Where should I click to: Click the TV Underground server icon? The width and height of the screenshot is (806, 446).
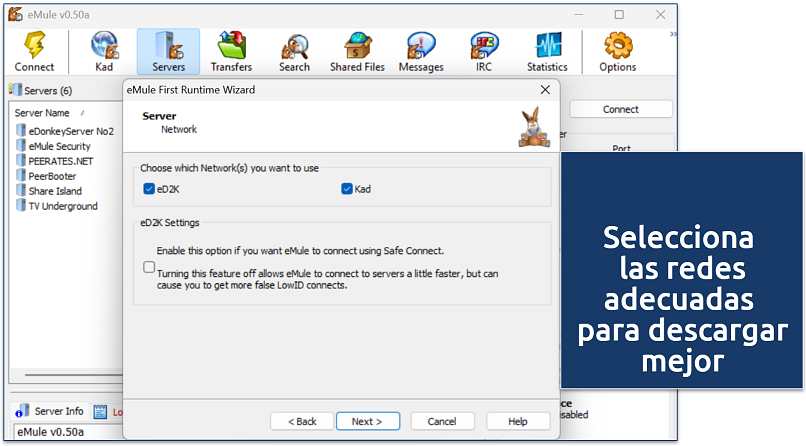(21, 205)
